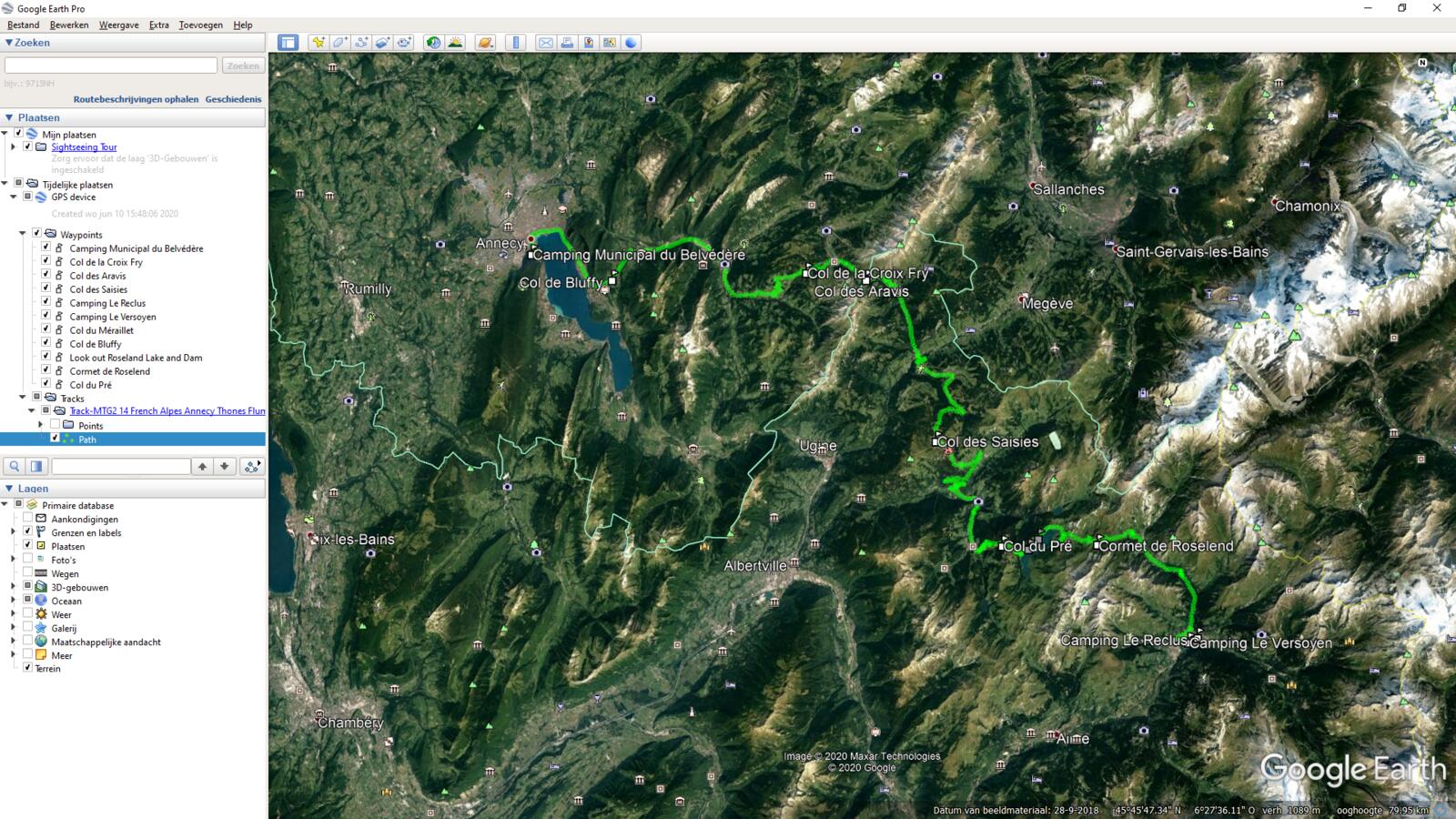
Task: Click the move-up arrow in Places panel
Action: (202, 466)
